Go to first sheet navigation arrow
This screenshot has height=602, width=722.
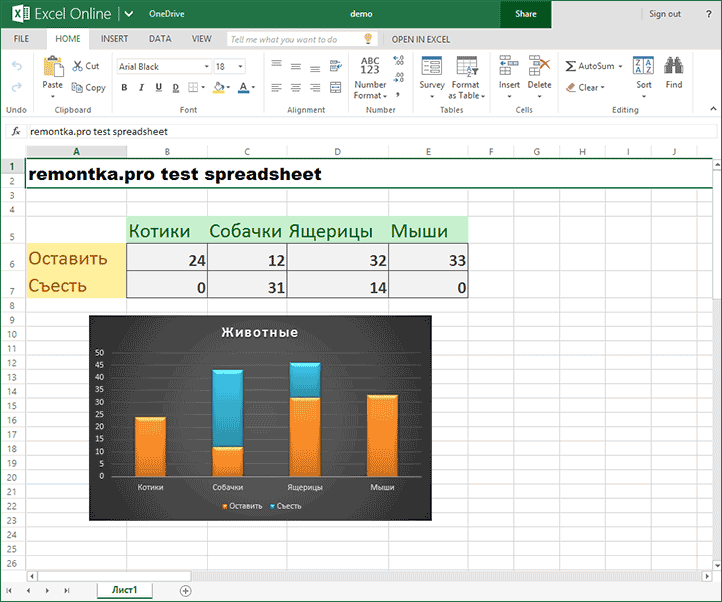coord(9,590)
